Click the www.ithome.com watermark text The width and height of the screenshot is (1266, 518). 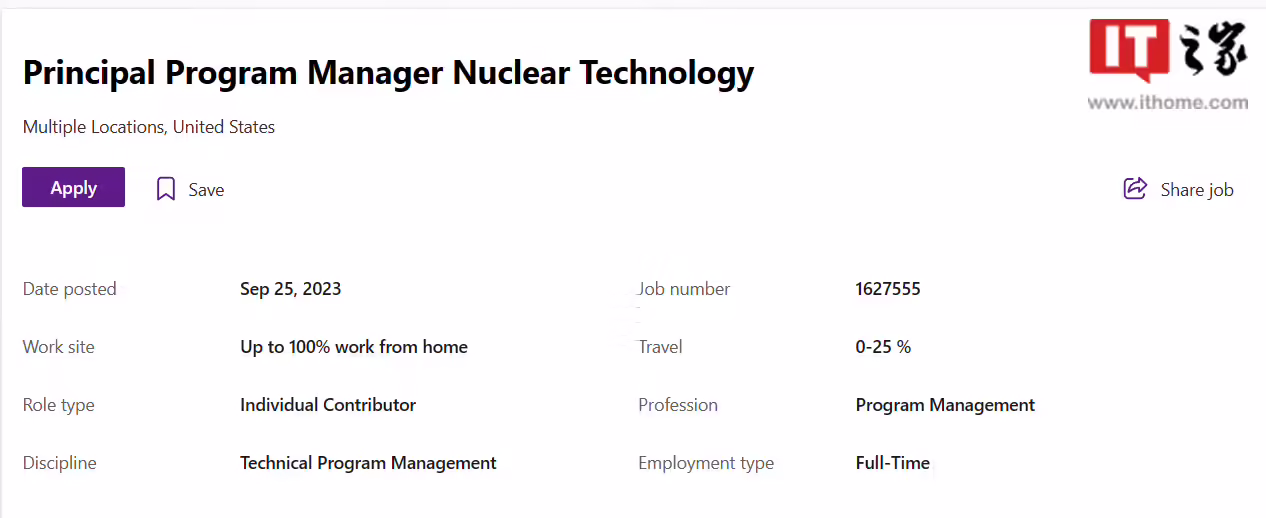click(1167, 102)
